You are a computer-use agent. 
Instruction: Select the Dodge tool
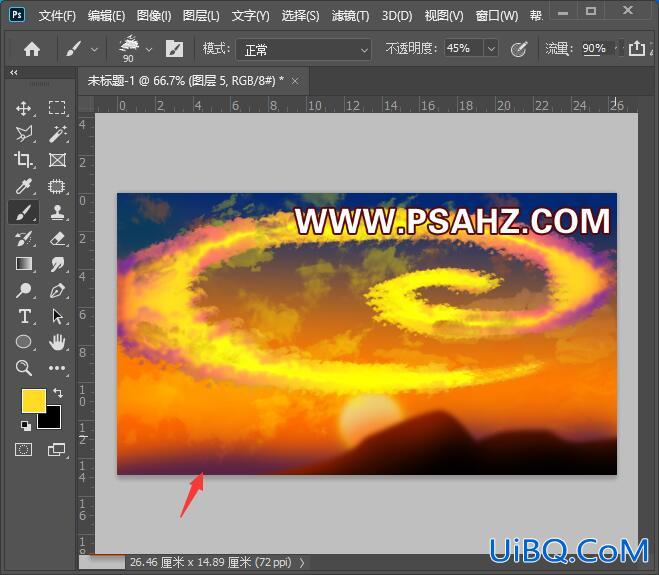point(24,290)
